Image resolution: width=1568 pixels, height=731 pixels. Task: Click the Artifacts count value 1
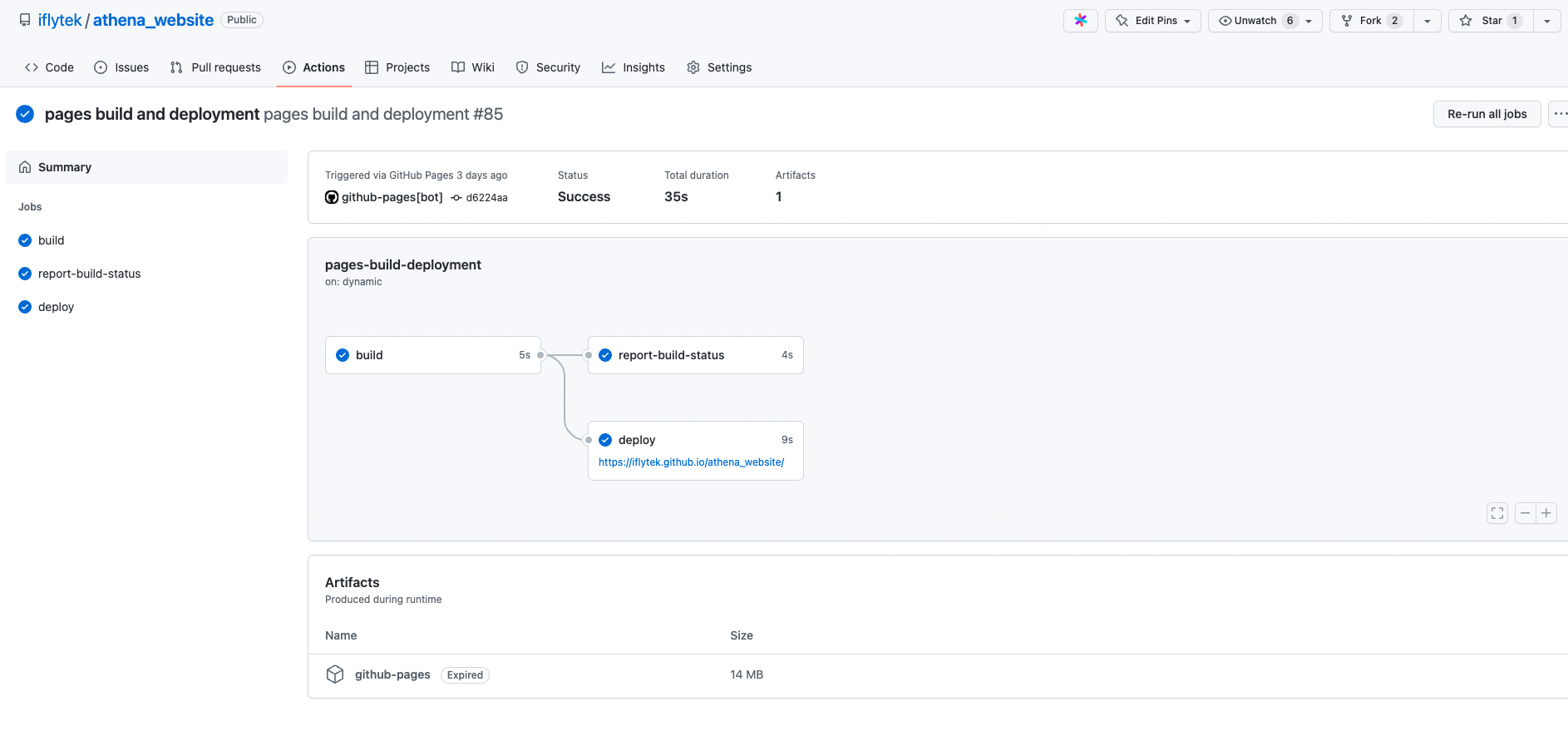pos(779,197)
